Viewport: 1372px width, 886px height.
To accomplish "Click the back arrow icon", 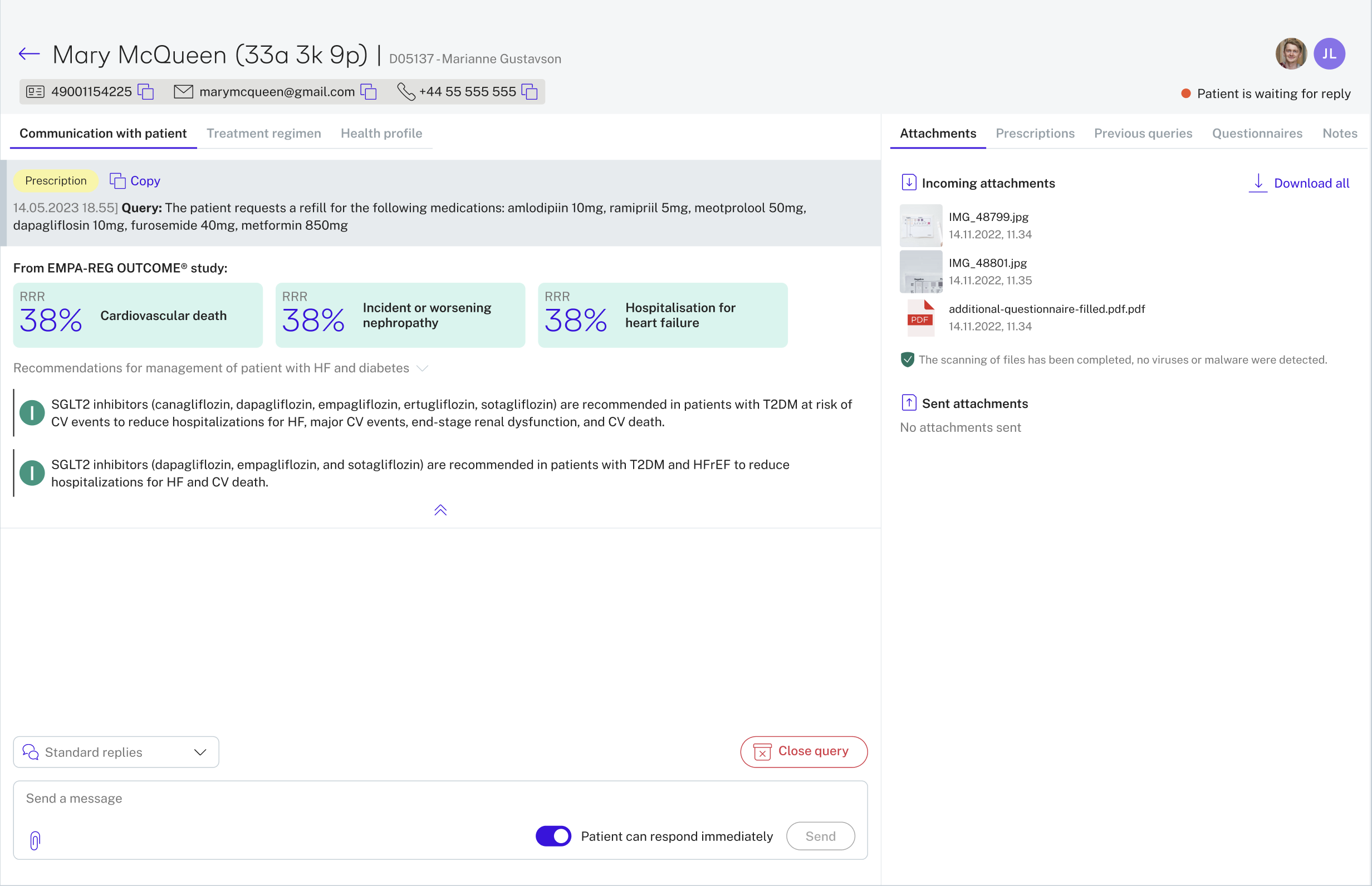I will coord(29,54).
